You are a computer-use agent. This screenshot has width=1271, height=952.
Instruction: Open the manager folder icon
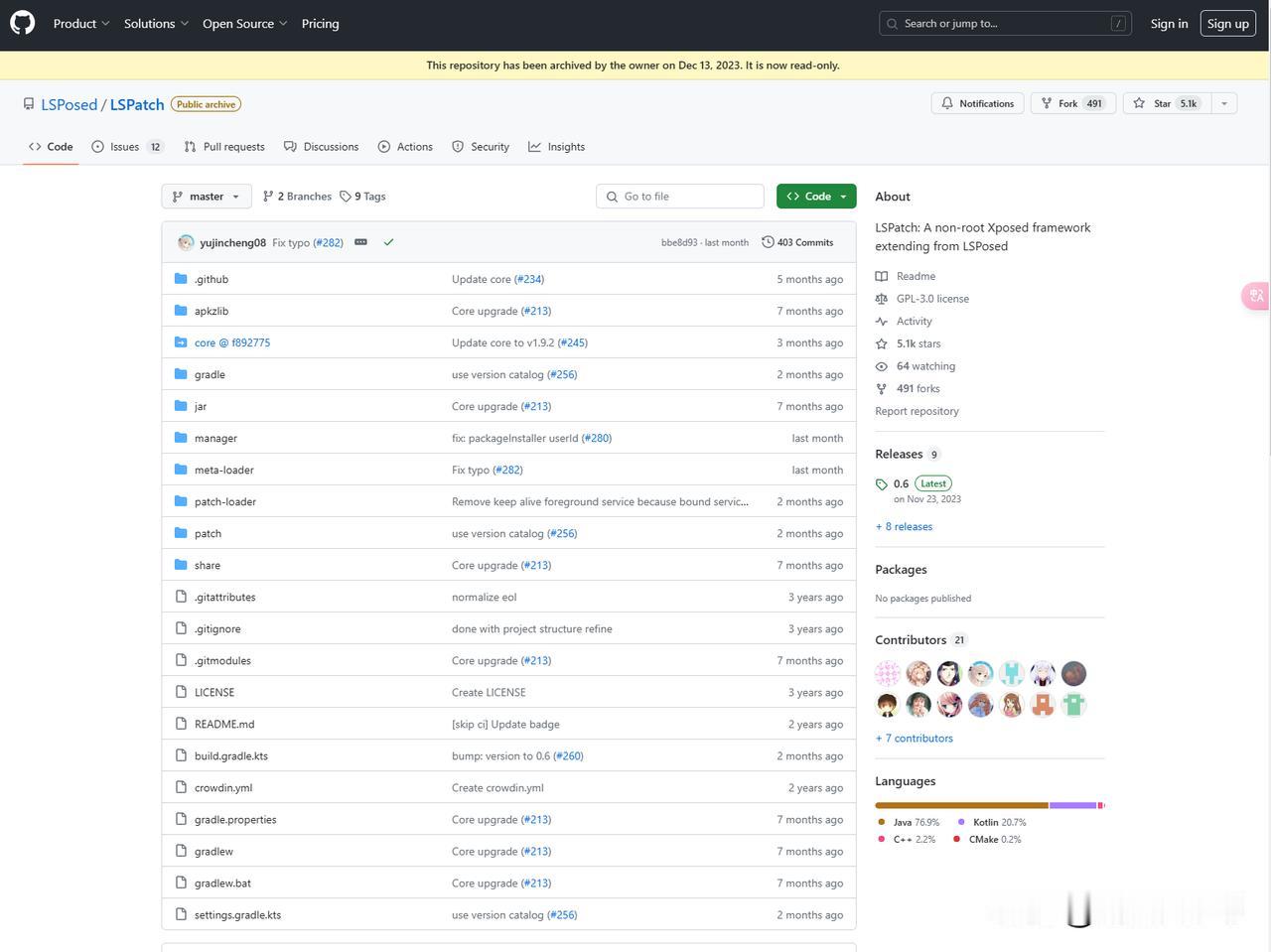click(x=181, y=438)
